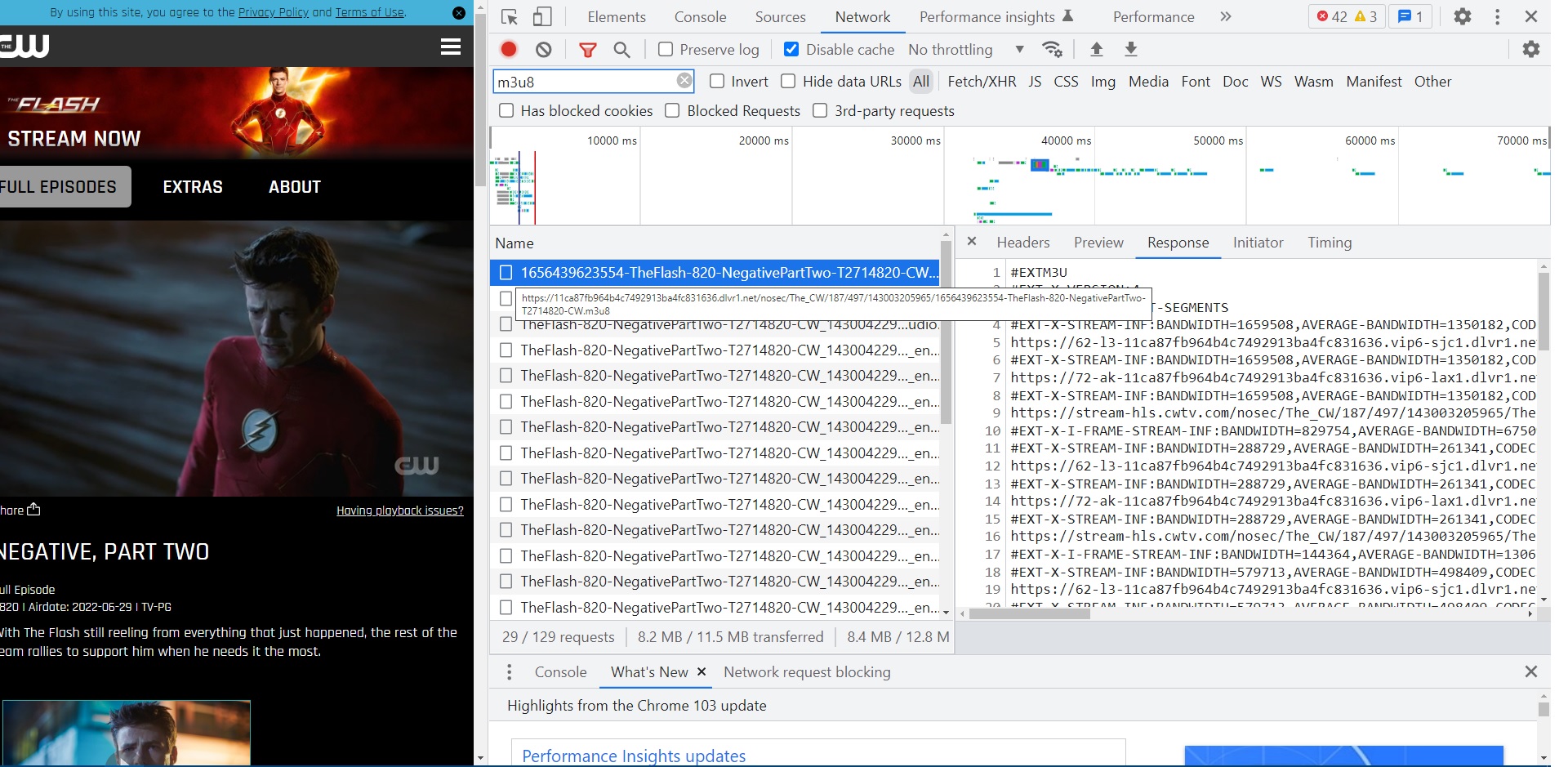The image size is (1568, 767).
Task: Open network search magnifier
Action: pos(621,50)
